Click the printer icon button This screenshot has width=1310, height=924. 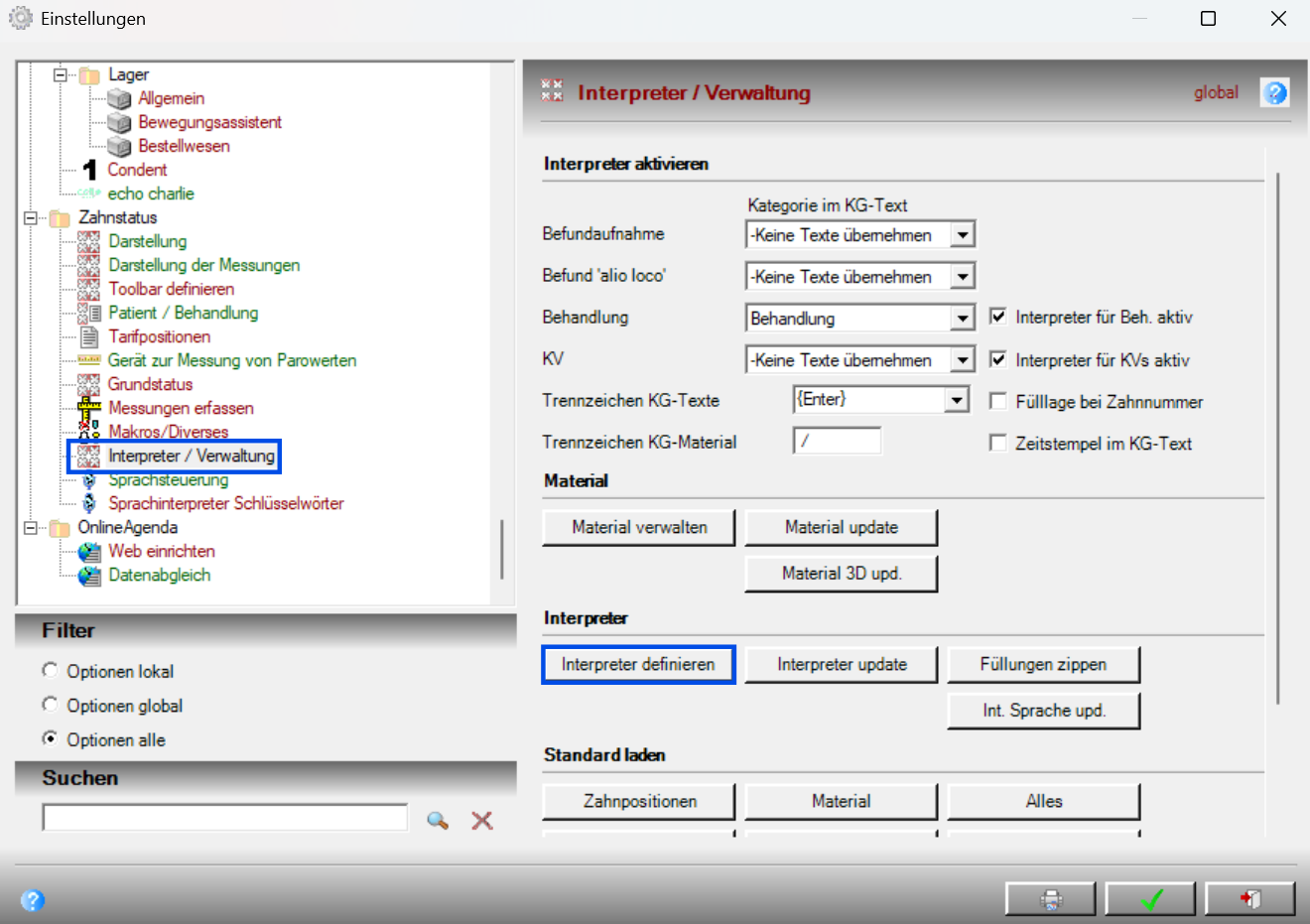click(1051, 899)
